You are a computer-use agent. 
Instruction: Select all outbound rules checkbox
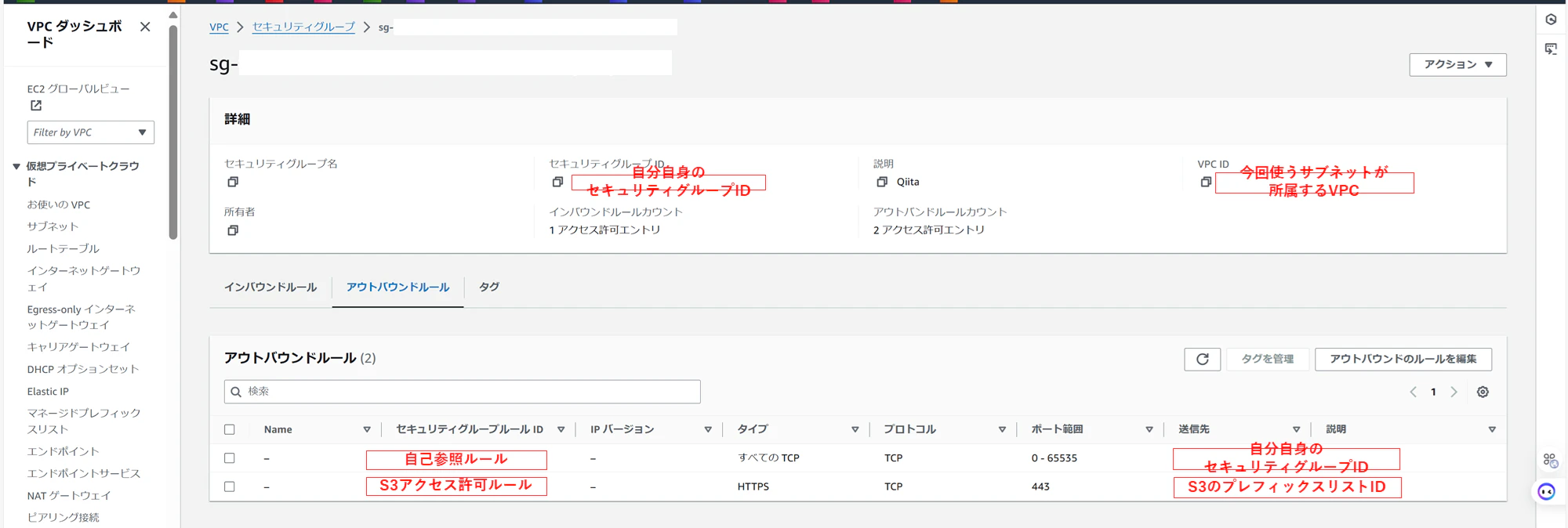230,429
